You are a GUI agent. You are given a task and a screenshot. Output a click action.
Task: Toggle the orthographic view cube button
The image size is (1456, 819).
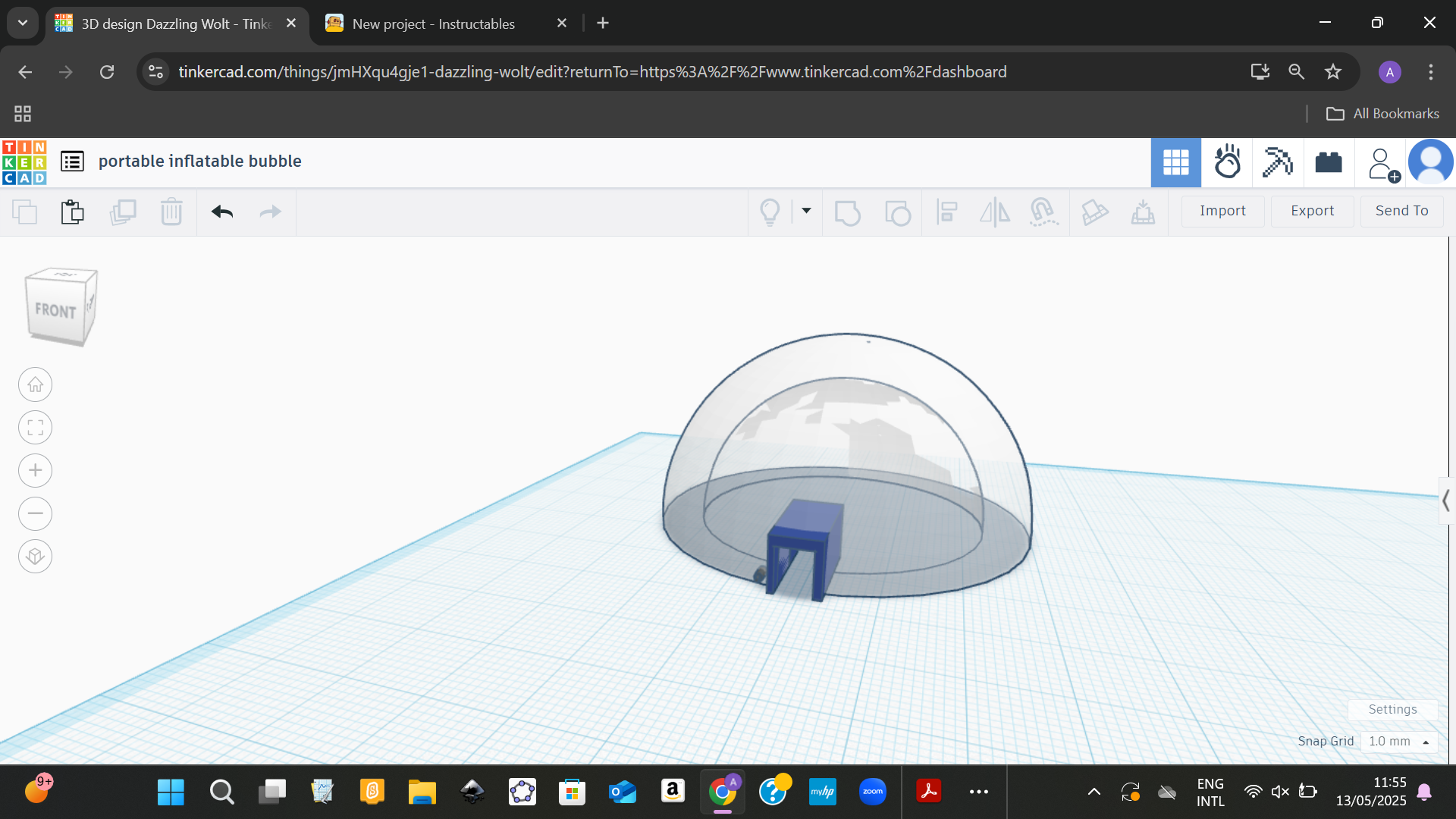point(35,557)
